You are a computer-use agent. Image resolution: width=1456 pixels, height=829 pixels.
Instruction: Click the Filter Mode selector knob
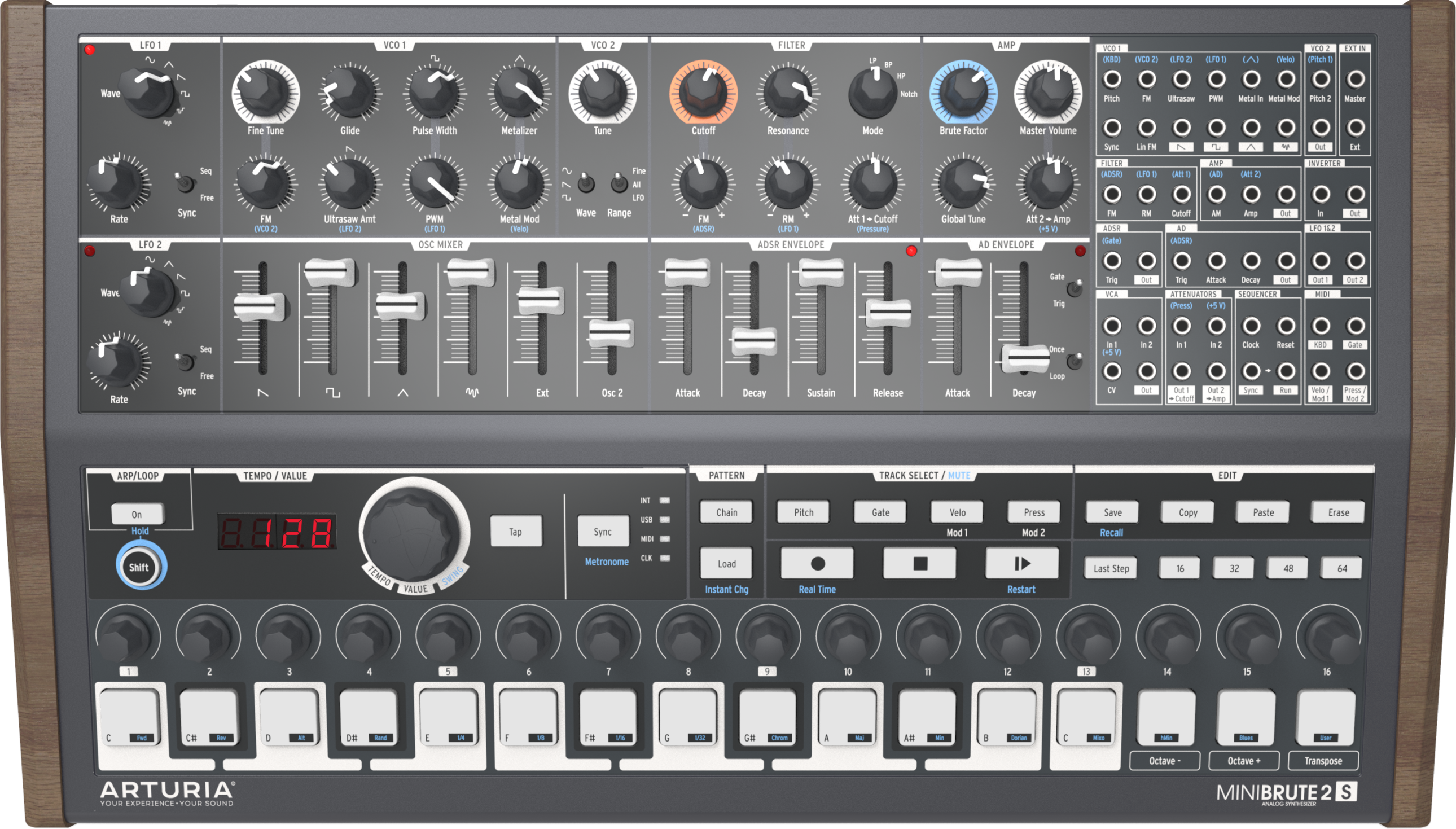click(x=872, y=93)
